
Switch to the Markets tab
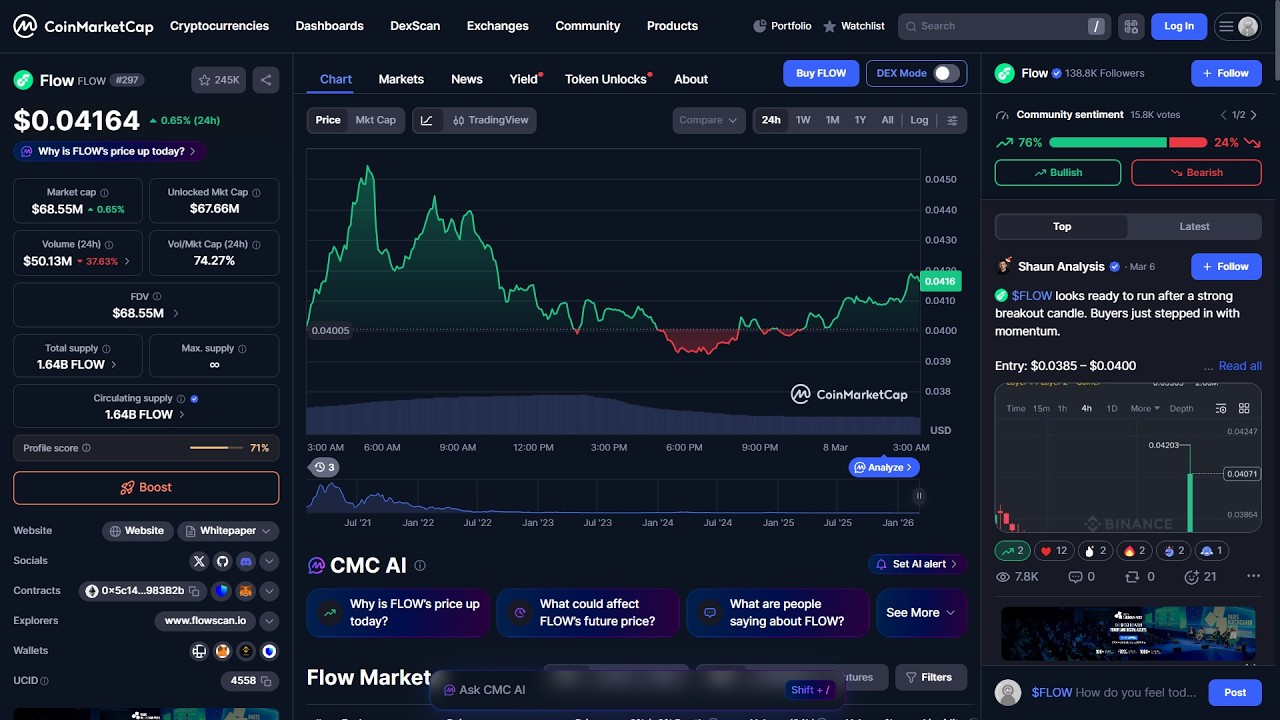[x=401, y=79]
